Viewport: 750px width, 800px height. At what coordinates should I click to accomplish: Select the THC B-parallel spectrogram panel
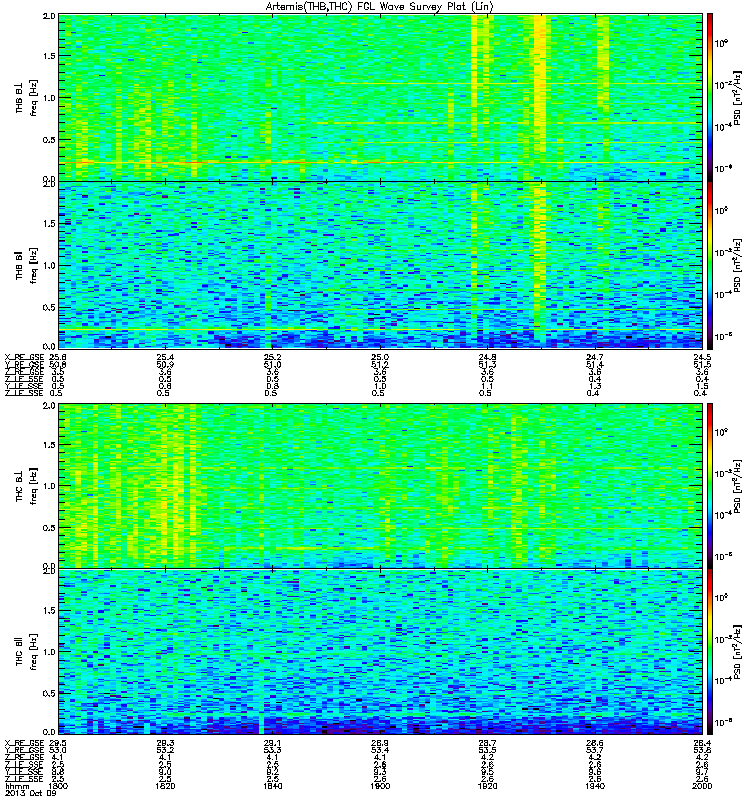[381, 652]
